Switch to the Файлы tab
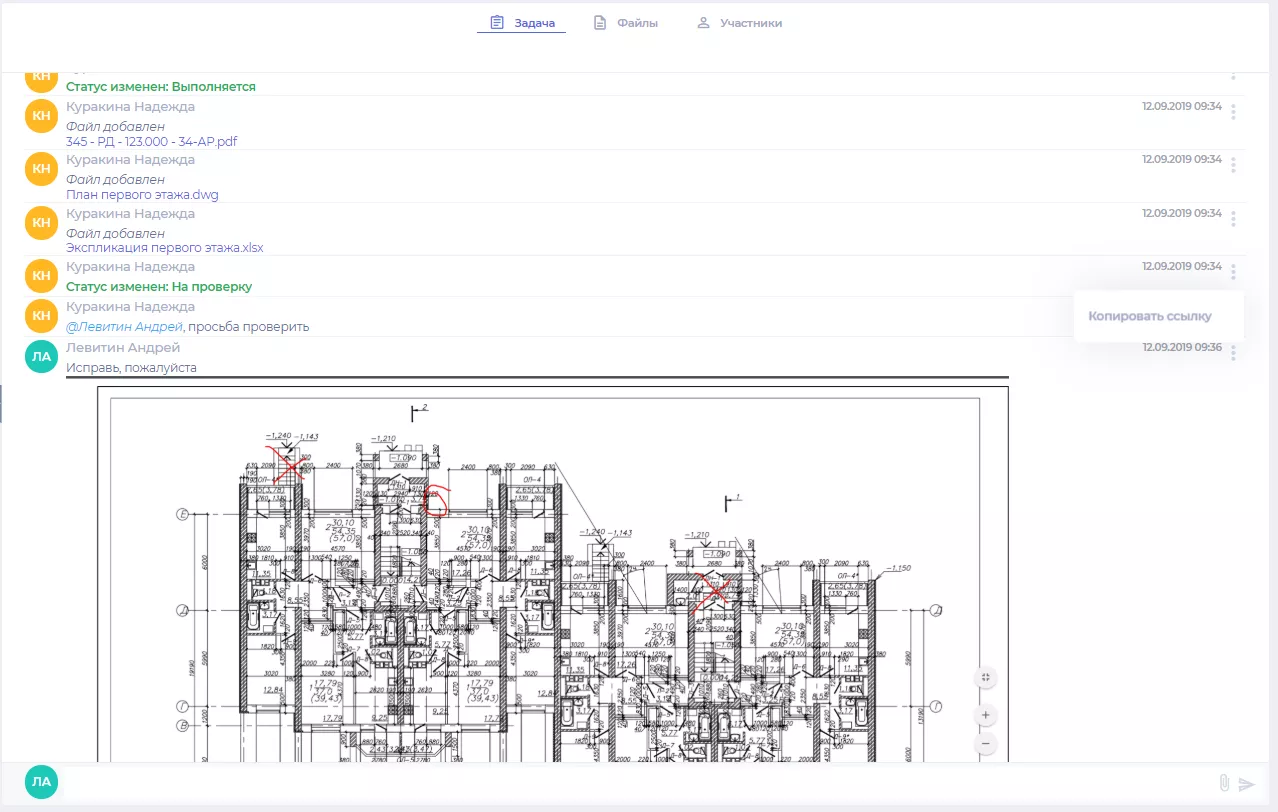 tap(638, 21)
